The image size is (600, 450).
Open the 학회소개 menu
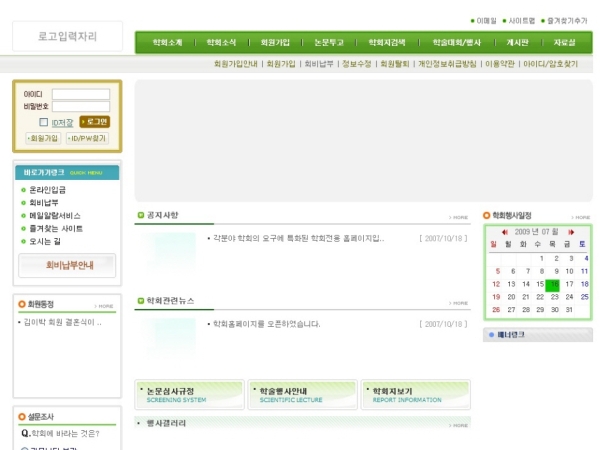coord(168,43)
